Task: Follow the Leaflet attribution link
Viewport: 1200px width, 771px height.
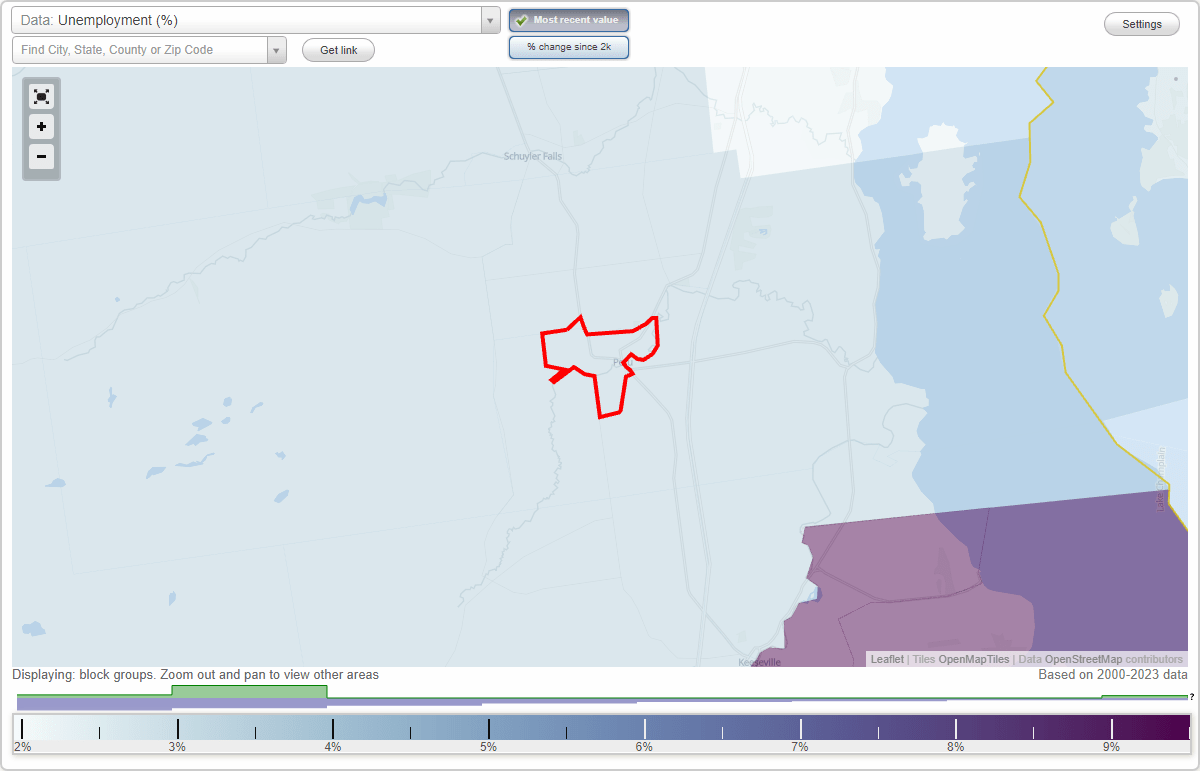Action: tap(887, 659)
